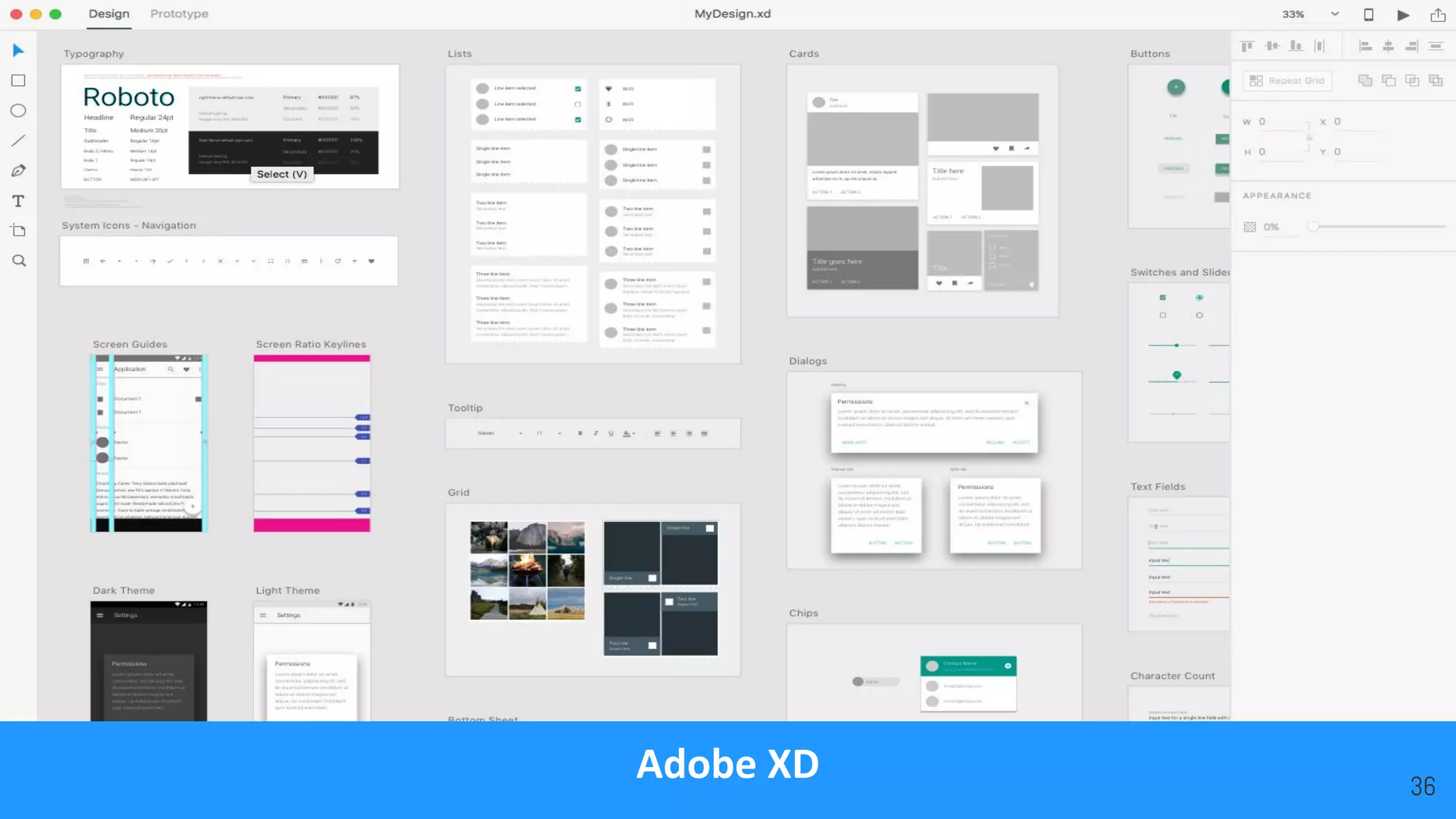Open the share export icon
Image resolution: width=1456 pixels, height=819 pixels.
(x=1438, y=14)
